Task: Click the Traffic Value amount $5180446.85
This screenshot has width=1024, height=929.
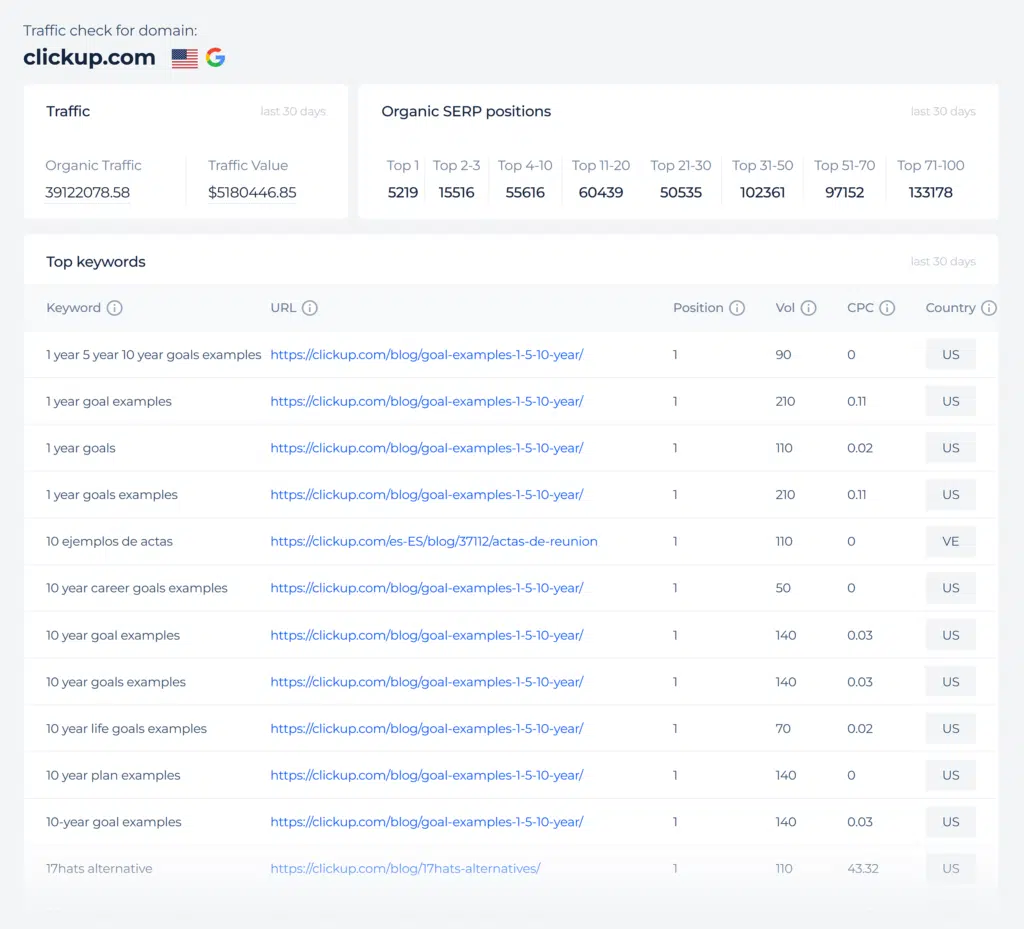Action: 252,193
